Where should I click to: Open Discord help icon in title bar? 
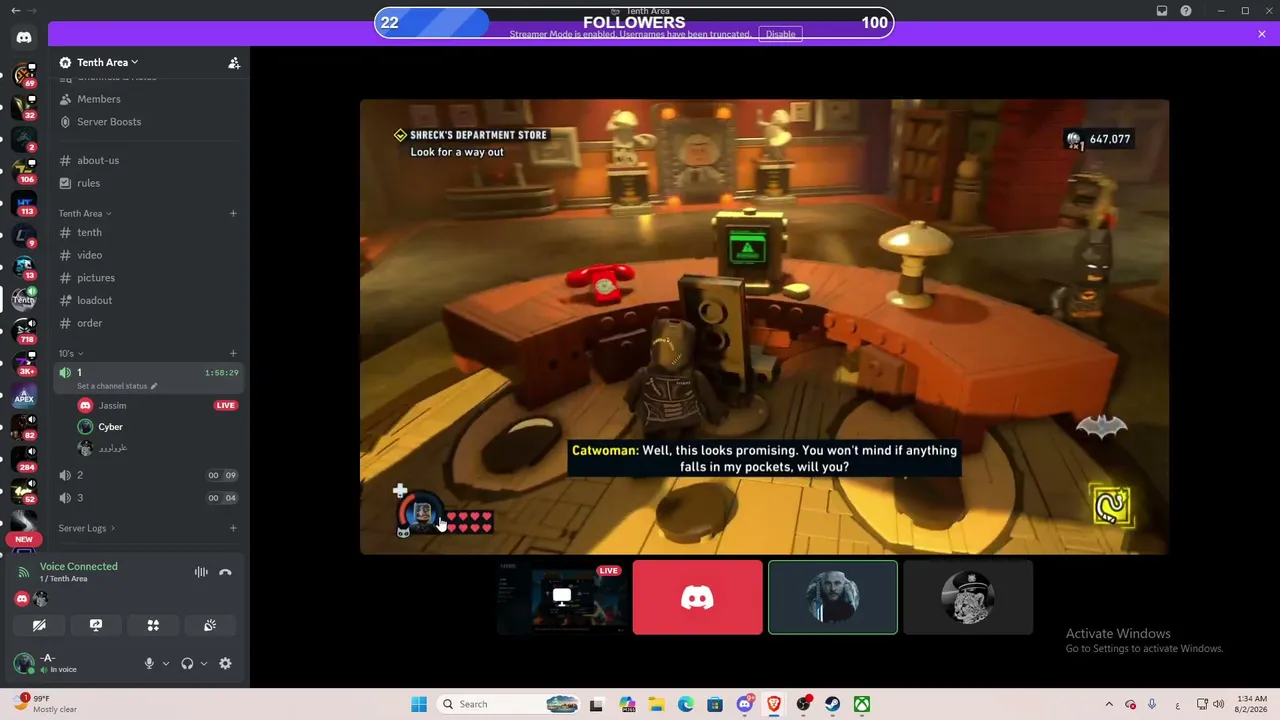tap(1186, 11)
